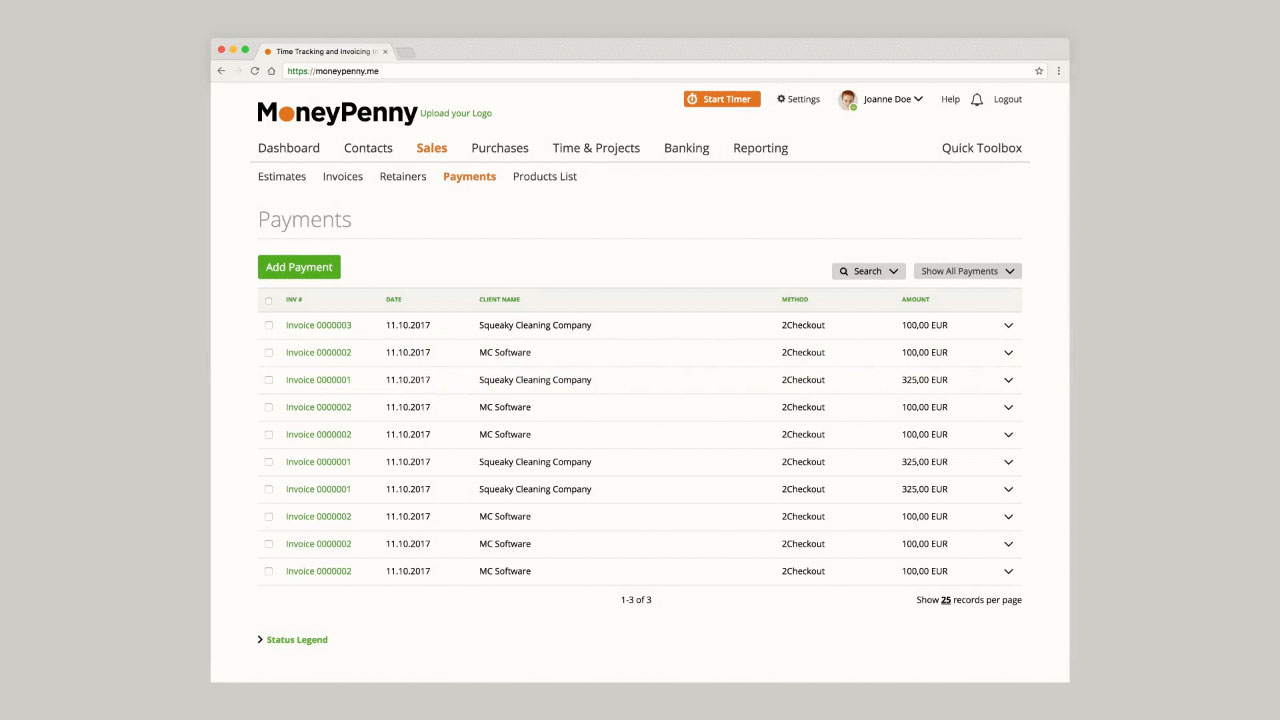Tick the checkbox in the last table row
The image size is (1280, 720).
(268, 571)
